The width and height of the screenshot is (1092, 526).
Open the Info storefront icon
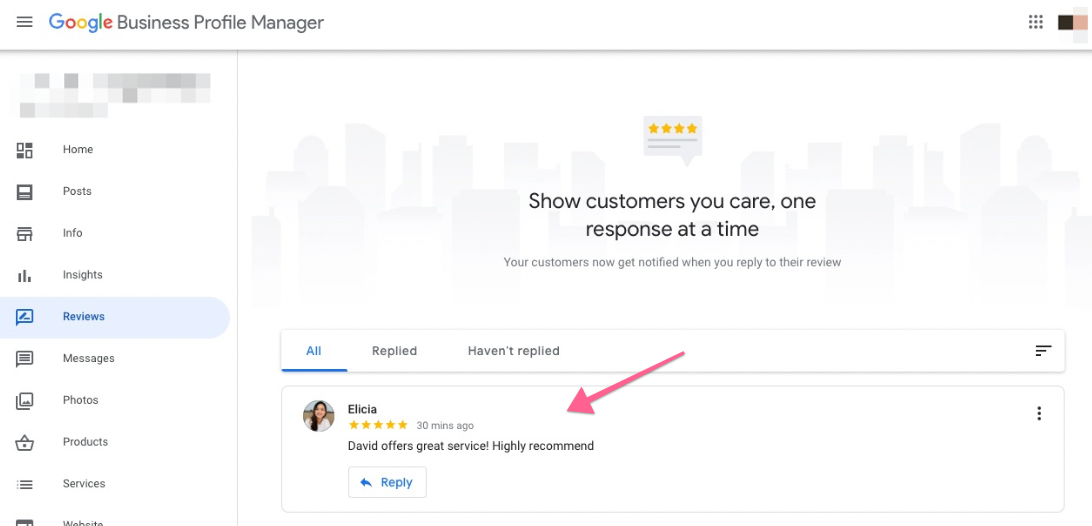pos(24,233)
